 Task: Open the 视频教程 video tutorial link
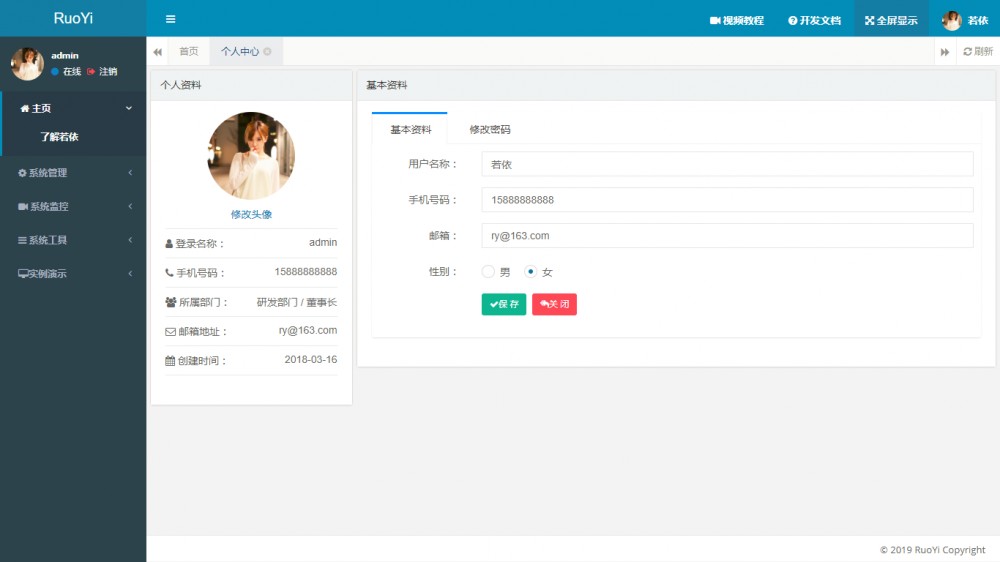coord(737,20)
